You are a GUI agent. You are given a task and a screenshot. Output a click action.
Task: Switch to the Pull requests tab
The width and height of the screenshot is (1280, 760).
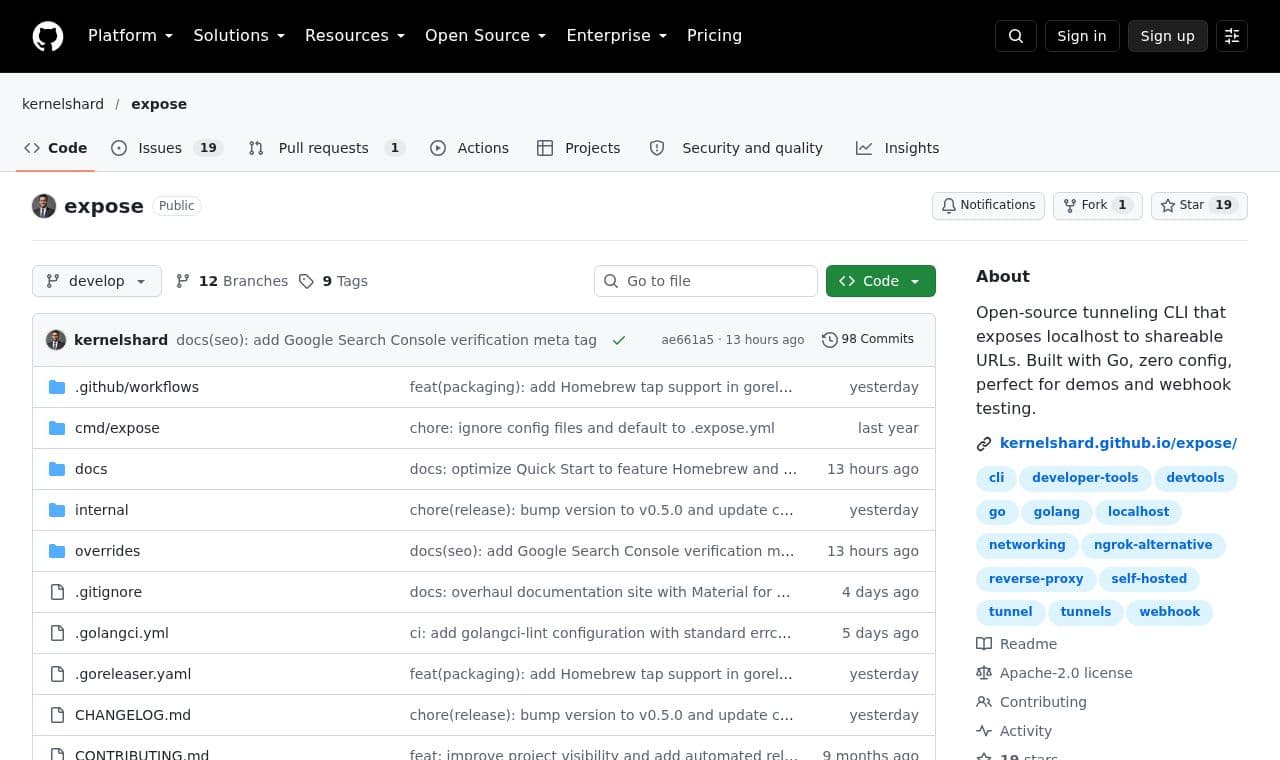pyautogui.click(x=326, y=148)
